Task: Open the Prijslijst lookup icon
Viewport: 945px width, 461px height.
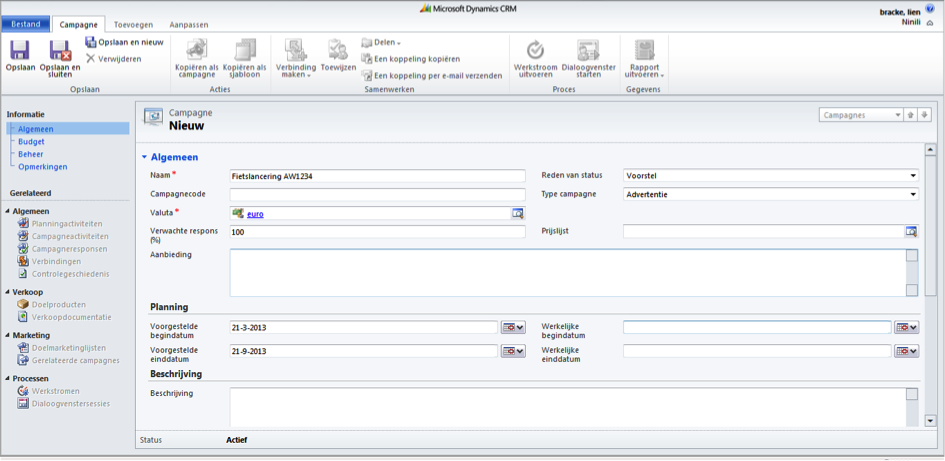Action: pyautogui.click(x=911, y=232)
